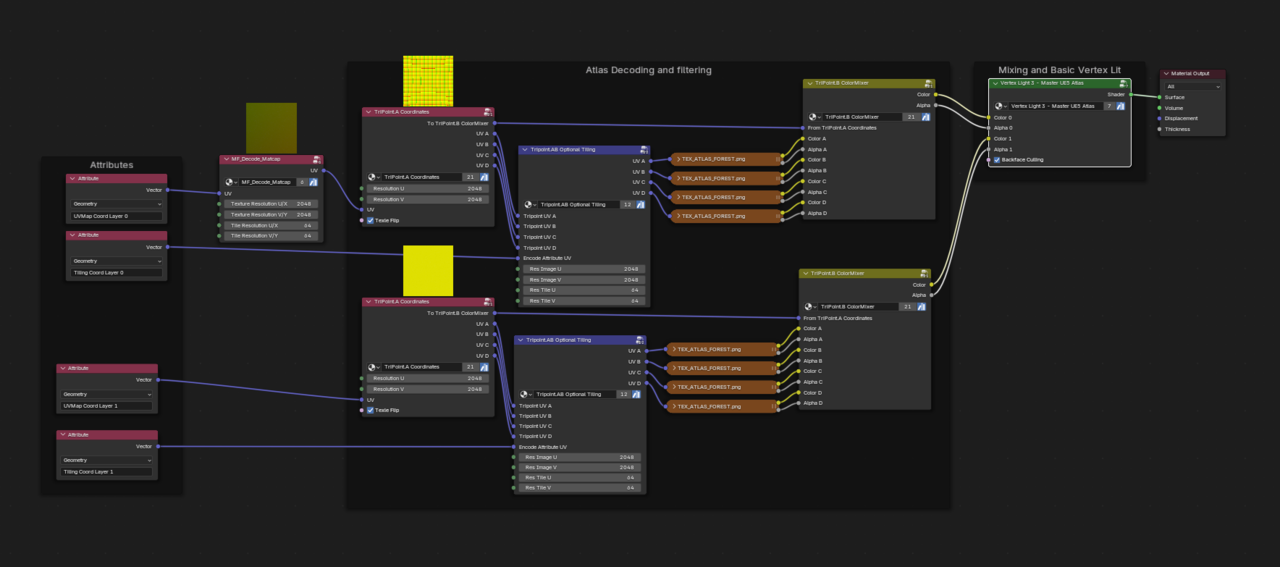Open node tree browser in Vertex Light 3 node
Viewport: 1280px width, 567px height.
1000,105
